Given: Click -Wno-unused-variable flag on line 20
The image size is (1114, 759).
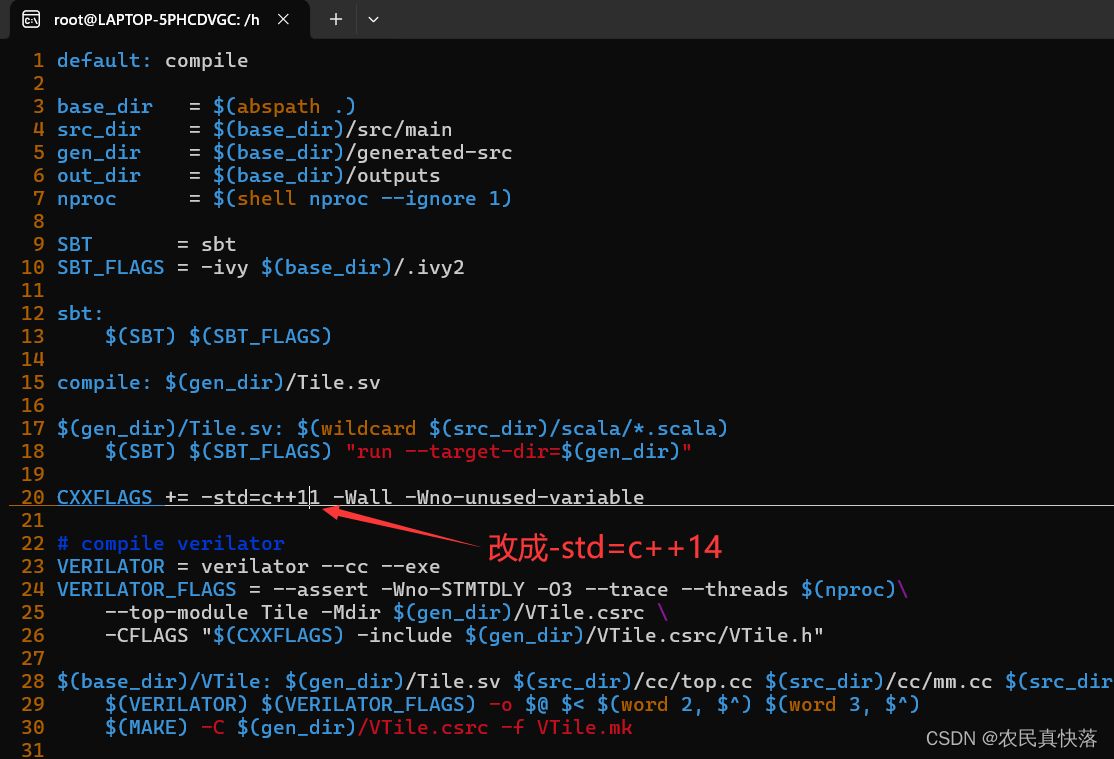Looking at the screenshot, I should pos(524,497).
